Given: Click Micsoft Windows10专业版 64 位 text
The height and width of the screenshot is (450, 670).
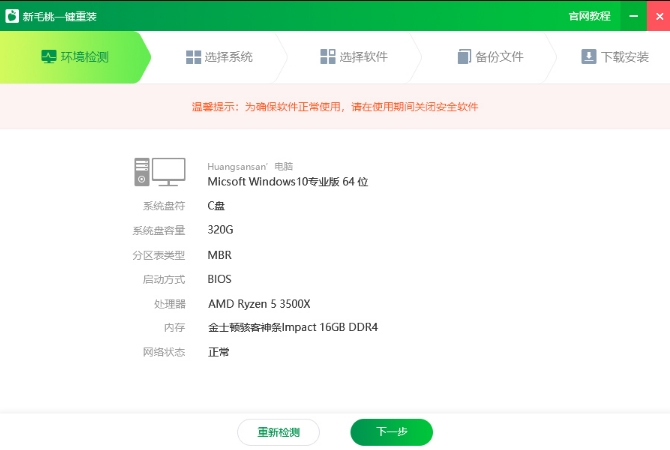Looking at the screenshot, I should (288, 182).
